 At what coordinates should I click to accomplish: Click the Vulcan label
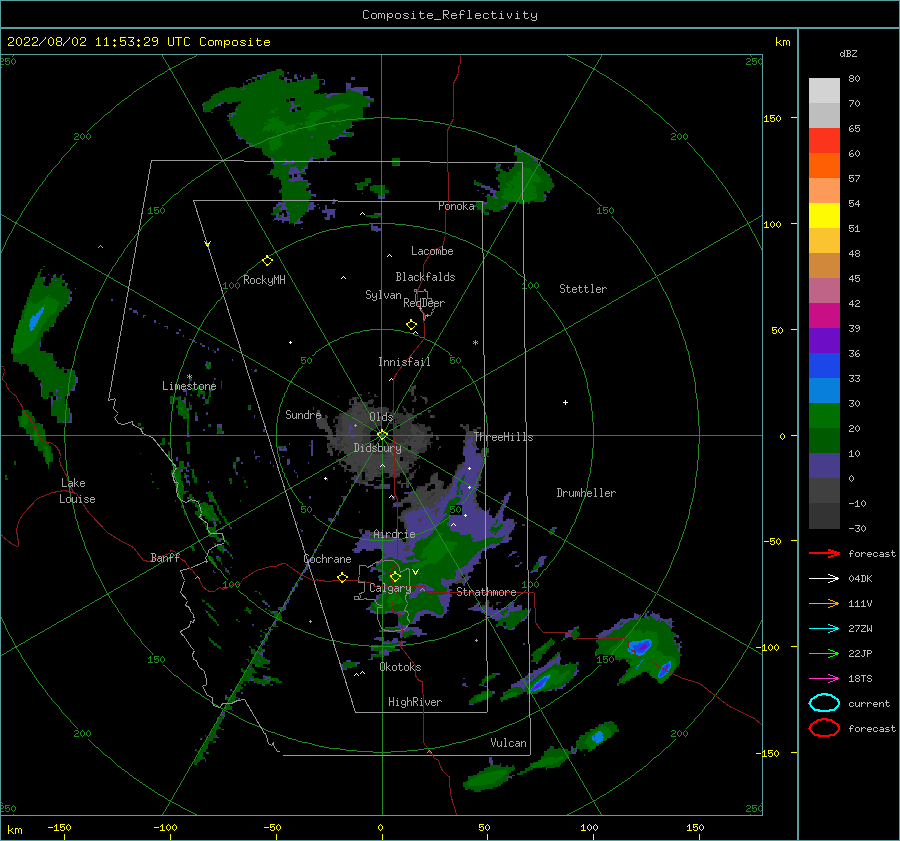508,743
